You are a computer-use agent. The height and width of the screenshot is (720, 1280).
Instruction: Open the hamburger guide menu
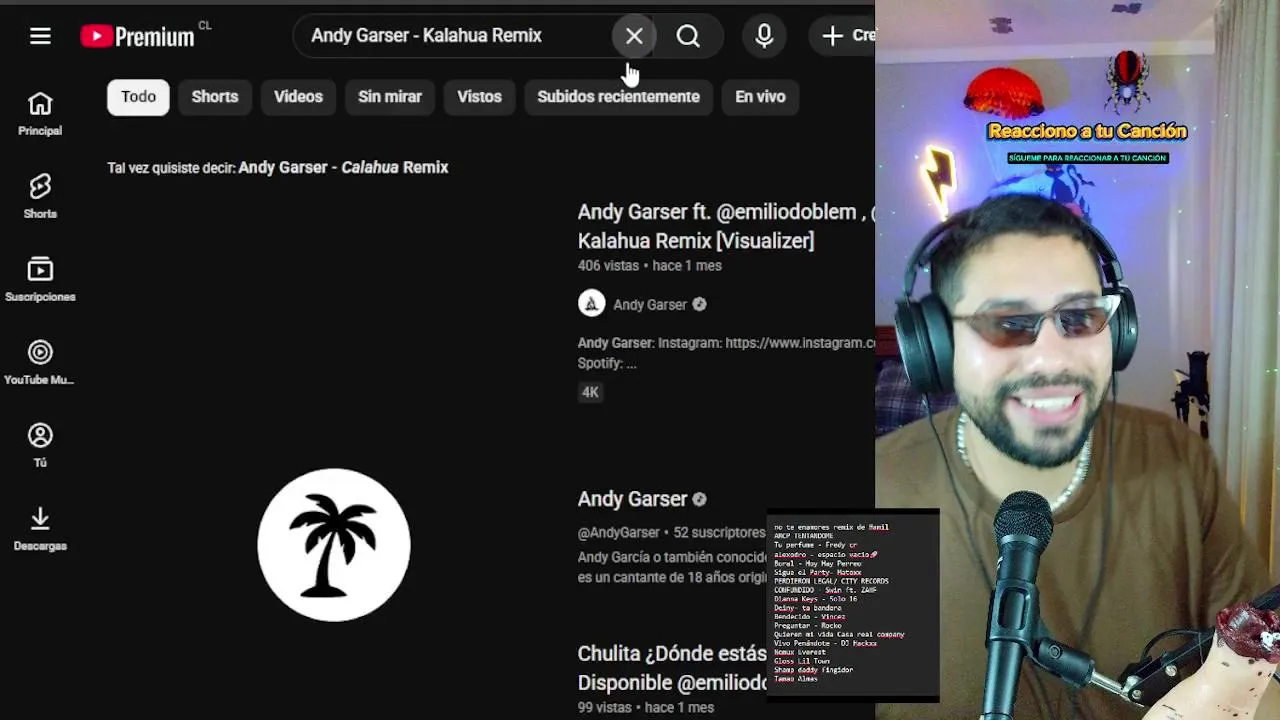click(x=40, y=36)
